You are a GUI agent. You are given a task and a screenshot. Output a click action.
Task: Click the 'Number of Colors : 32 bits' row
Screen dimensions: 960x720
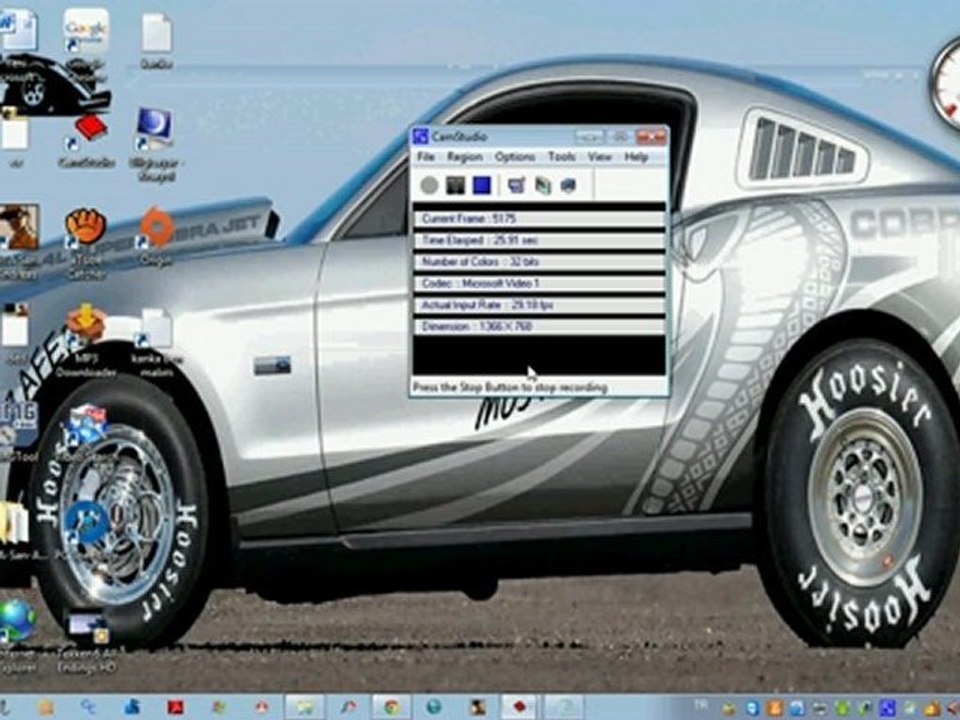[x=539, y=261]
